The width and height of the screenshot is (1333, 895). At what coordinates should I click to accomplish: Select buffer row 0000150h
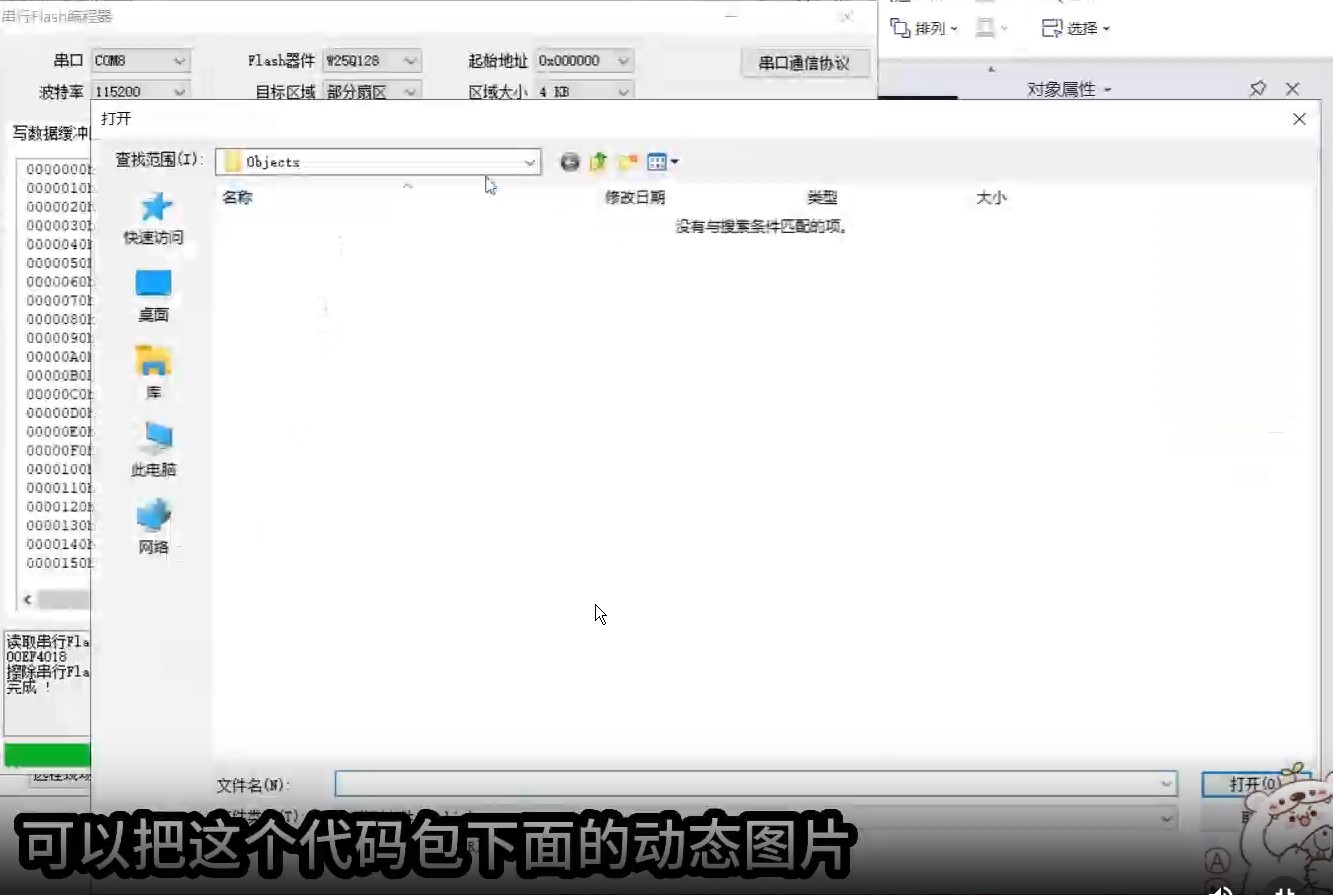[58, 563]
